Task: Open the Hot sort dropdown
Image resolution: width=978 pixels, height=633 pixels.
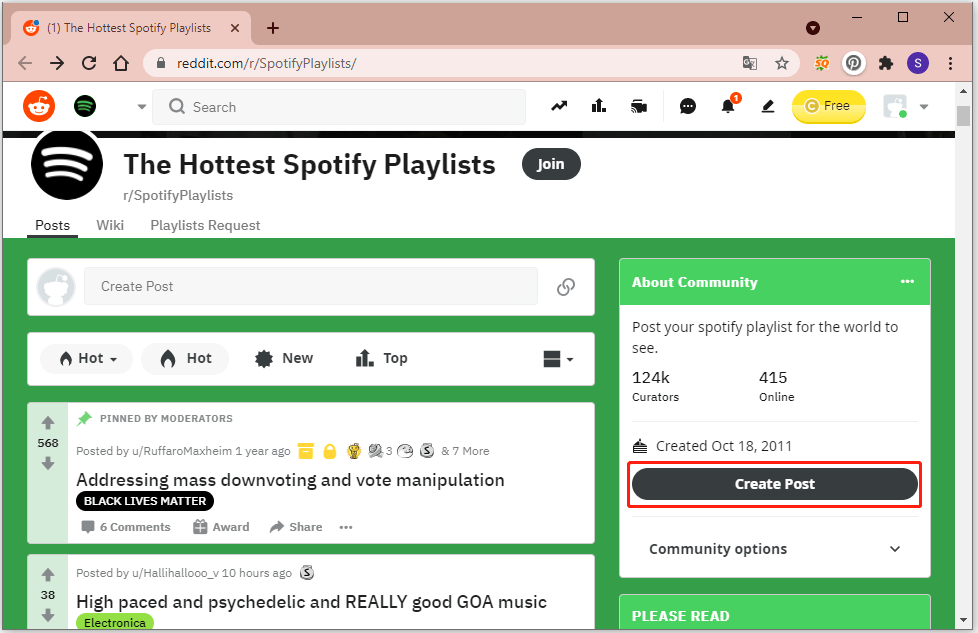Action: tap(87, 359)
